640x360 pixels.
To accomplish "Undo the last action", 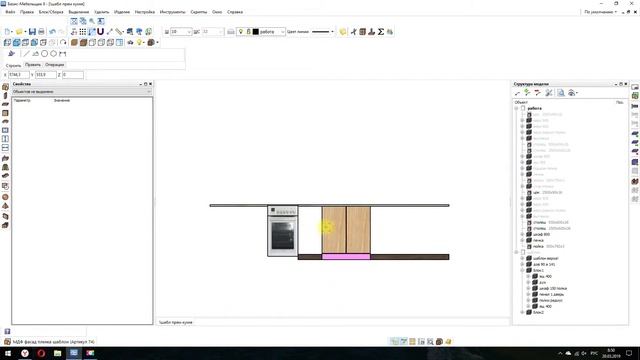I will click(x=52, y=31).
